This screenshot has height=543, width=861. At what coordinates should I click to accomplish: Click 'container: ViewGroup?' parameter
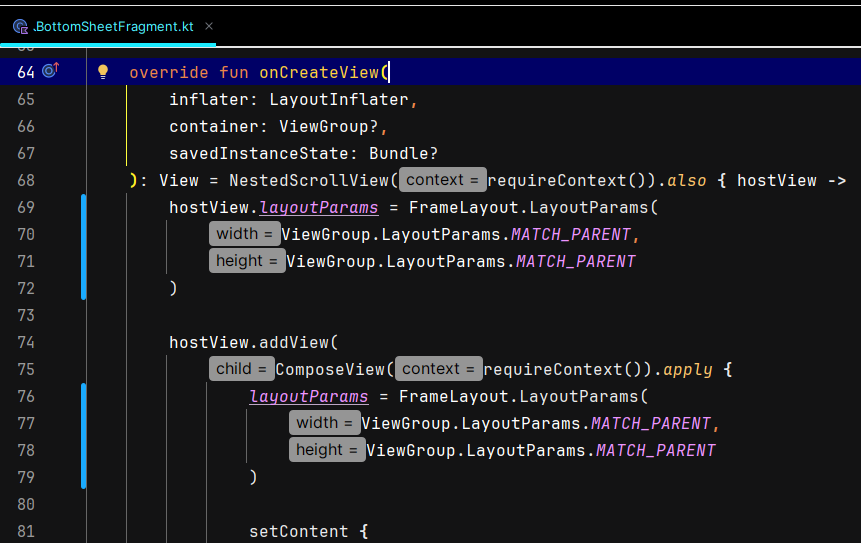point(274,126)
